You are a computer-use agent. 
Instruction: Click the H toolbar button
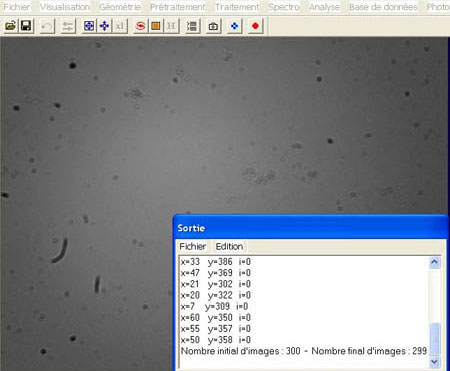(171, 26)
